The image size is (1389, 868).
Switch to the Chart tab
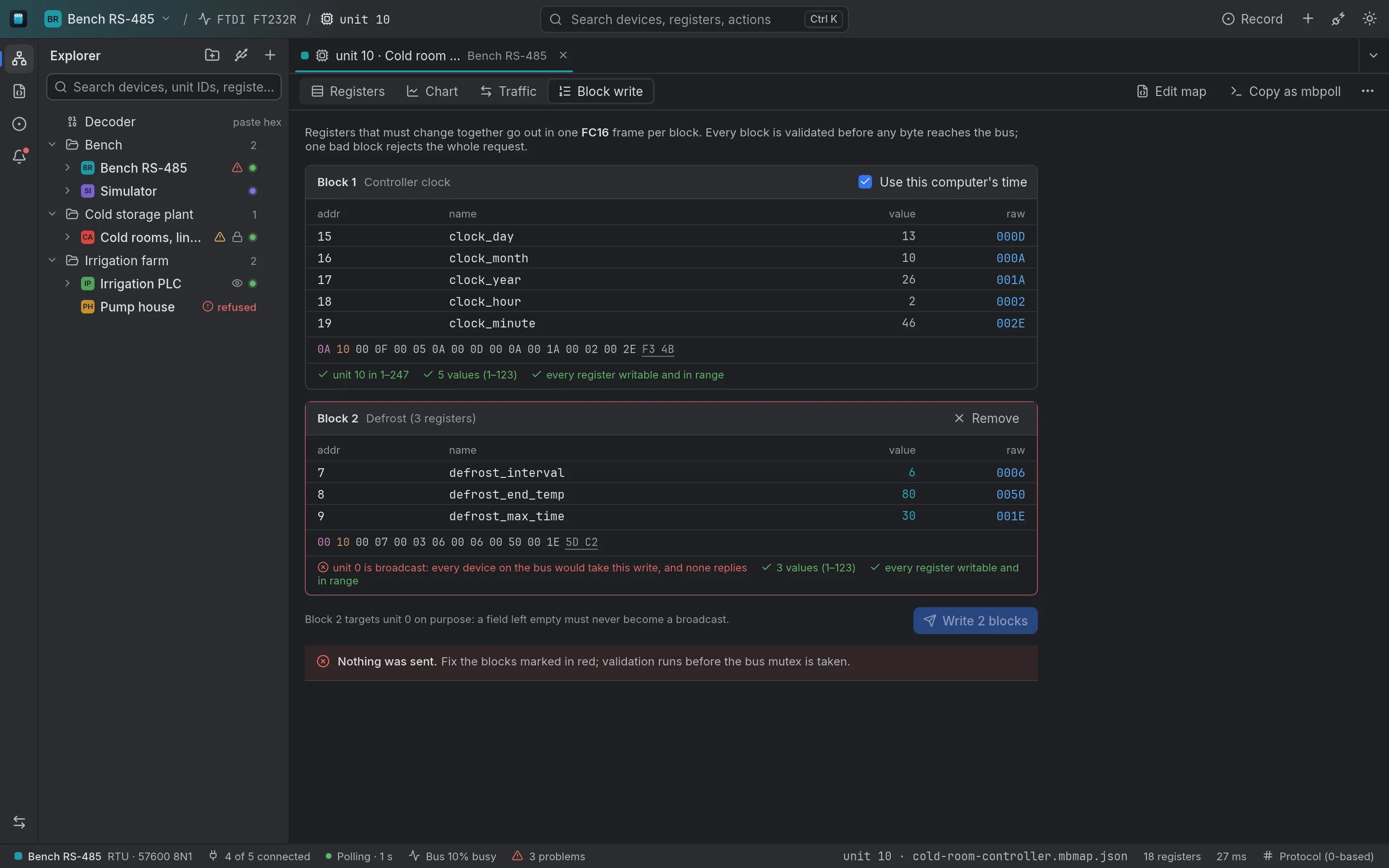pos(432,91)
